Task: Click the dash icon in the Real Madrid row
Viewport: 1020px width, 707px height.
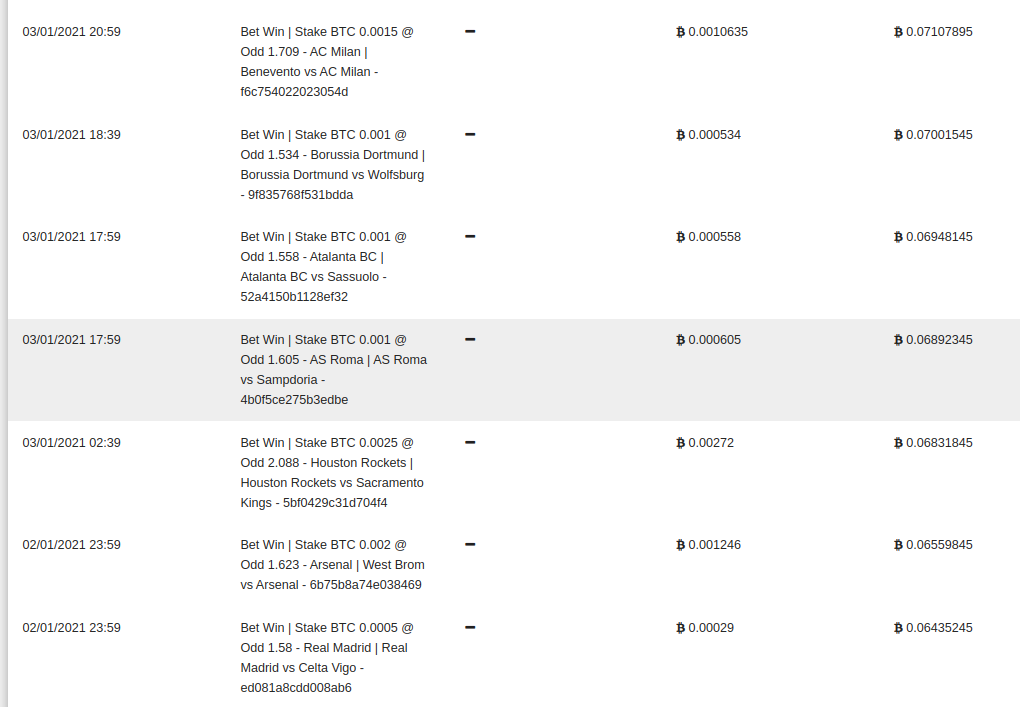Action: (x=470, y=628)
